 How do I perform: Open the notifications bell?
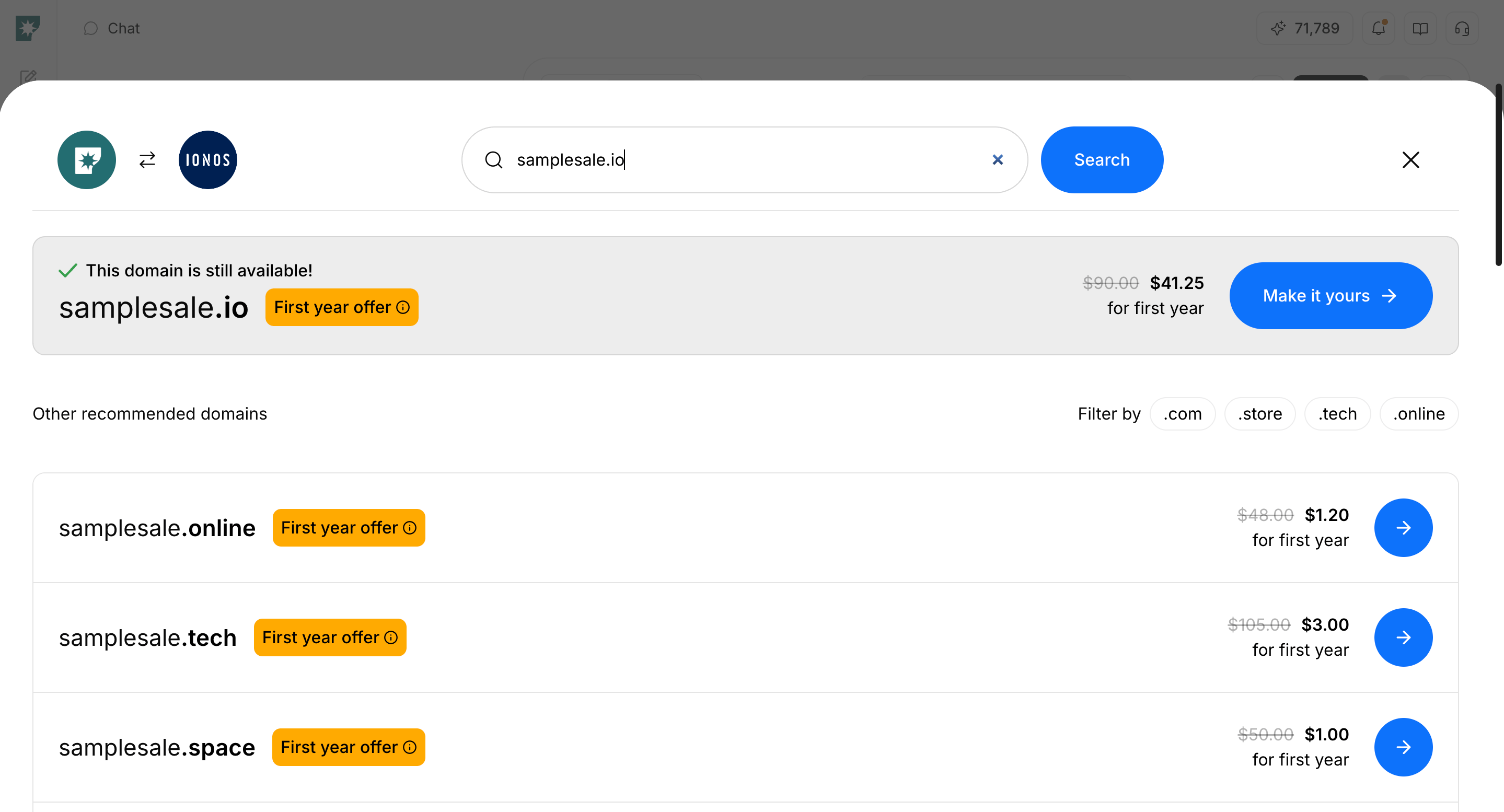coord(1379,28)
